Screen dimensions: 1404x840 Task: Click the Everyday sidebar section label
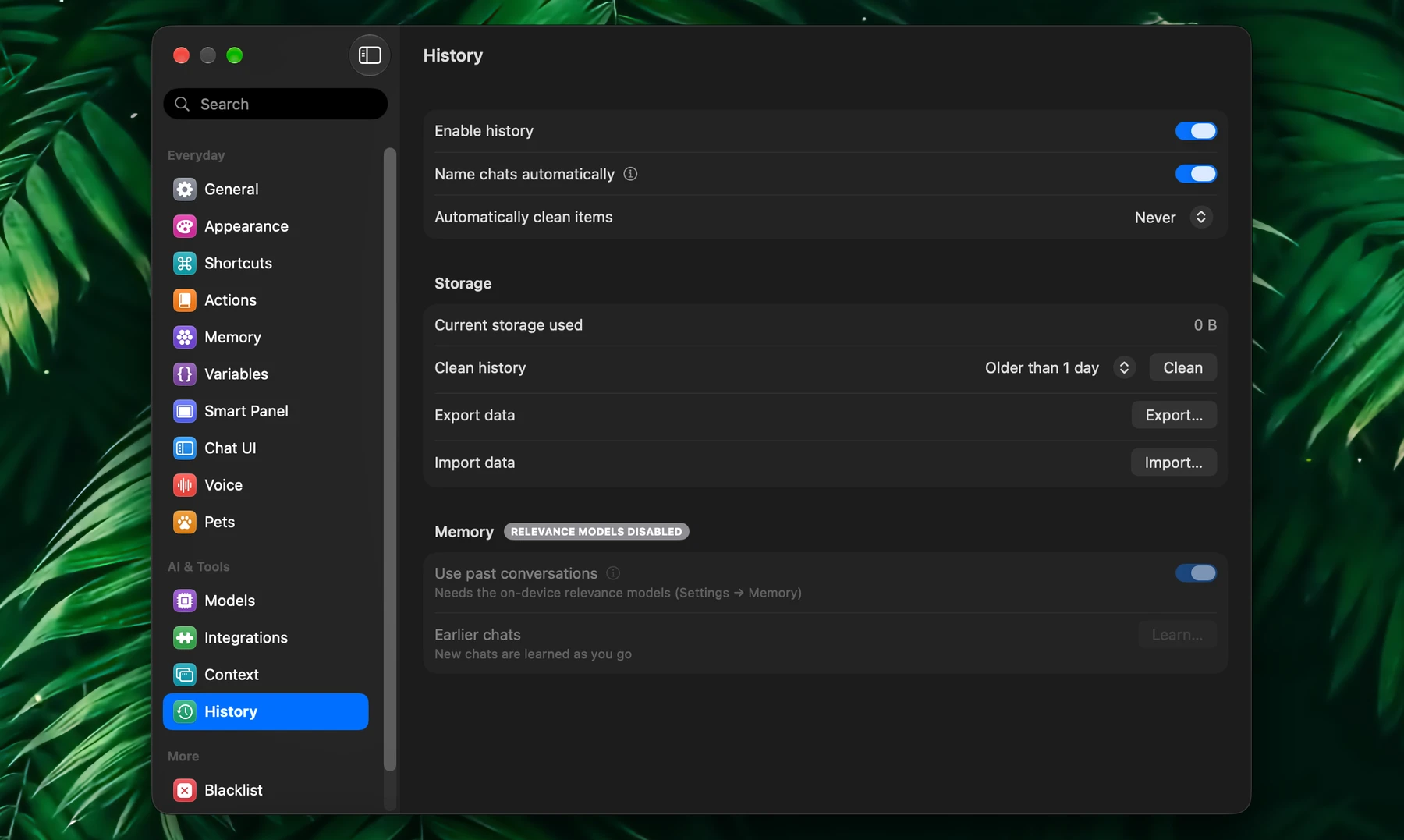pyautogui.click(x=196, y=155)
